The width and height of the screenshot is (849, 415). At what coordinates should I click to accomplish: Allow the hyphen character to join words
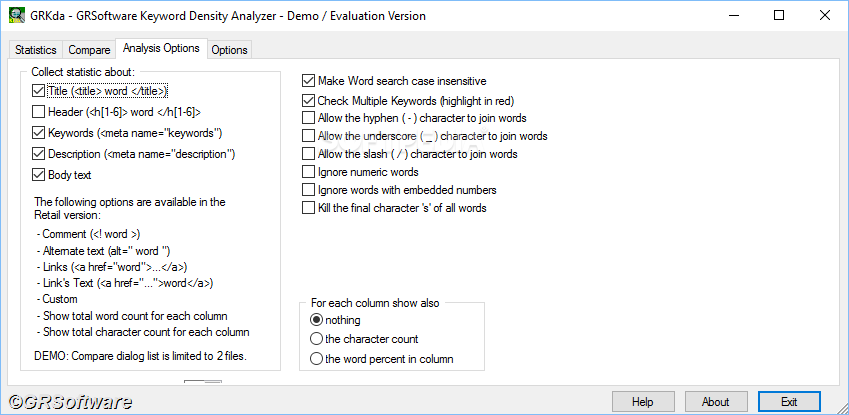308,118
